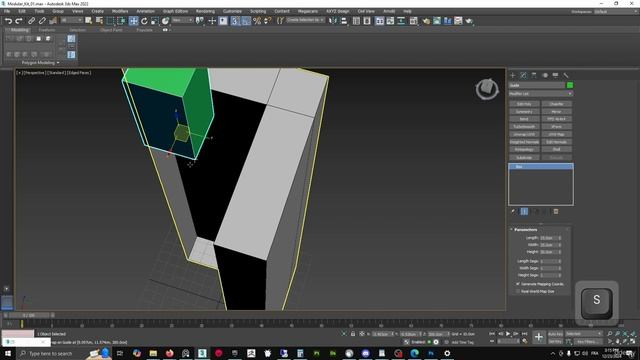Click the Align tool icon
Image resolution: width=640 pixels, height=360 pixels.
[x=344, y=20]
